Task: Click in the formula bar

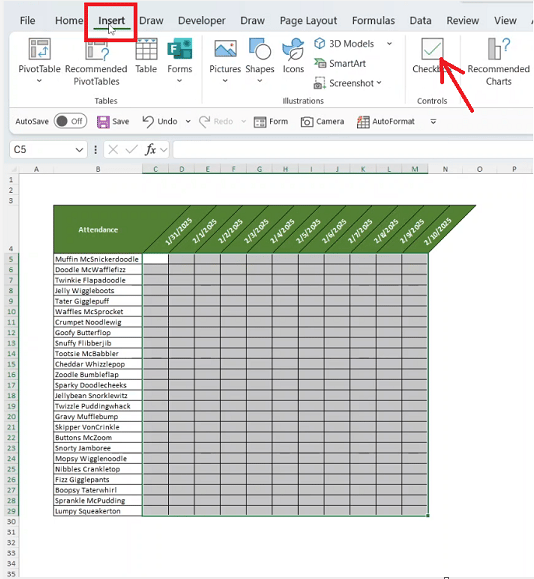Action: pyautogui.click(x=353, y=150)
